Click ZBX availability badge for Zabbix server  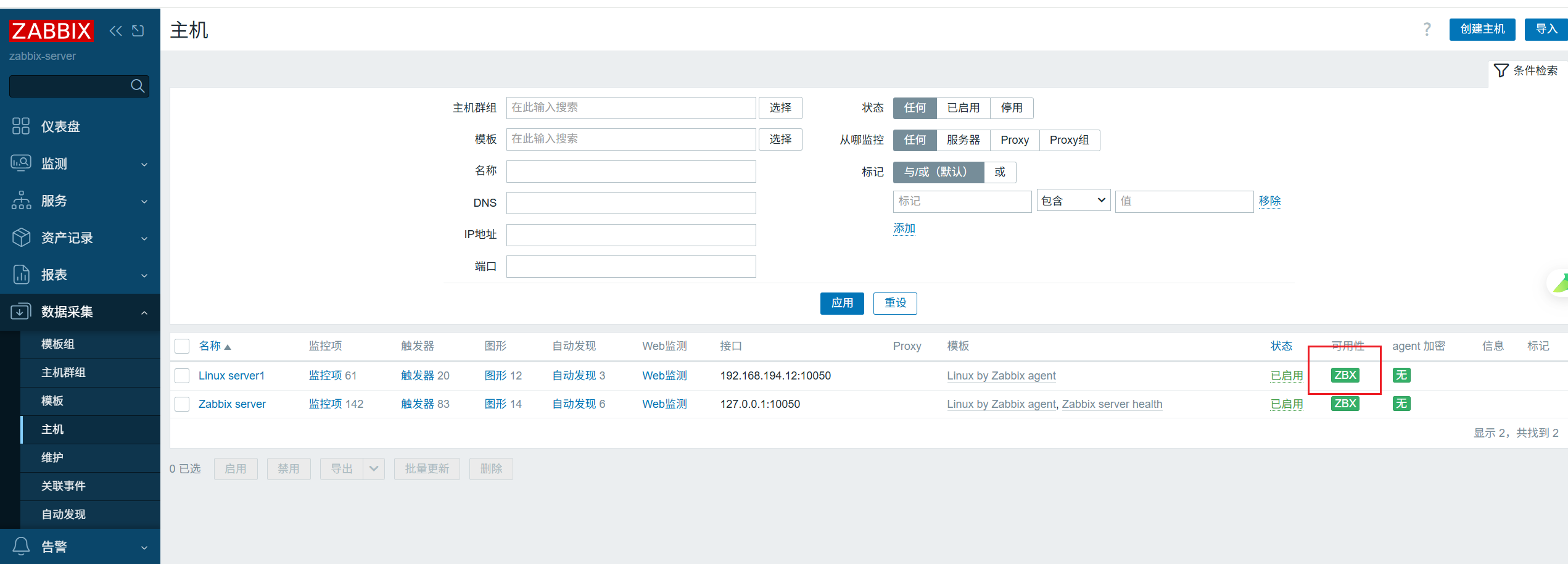tap(1345, 404)
